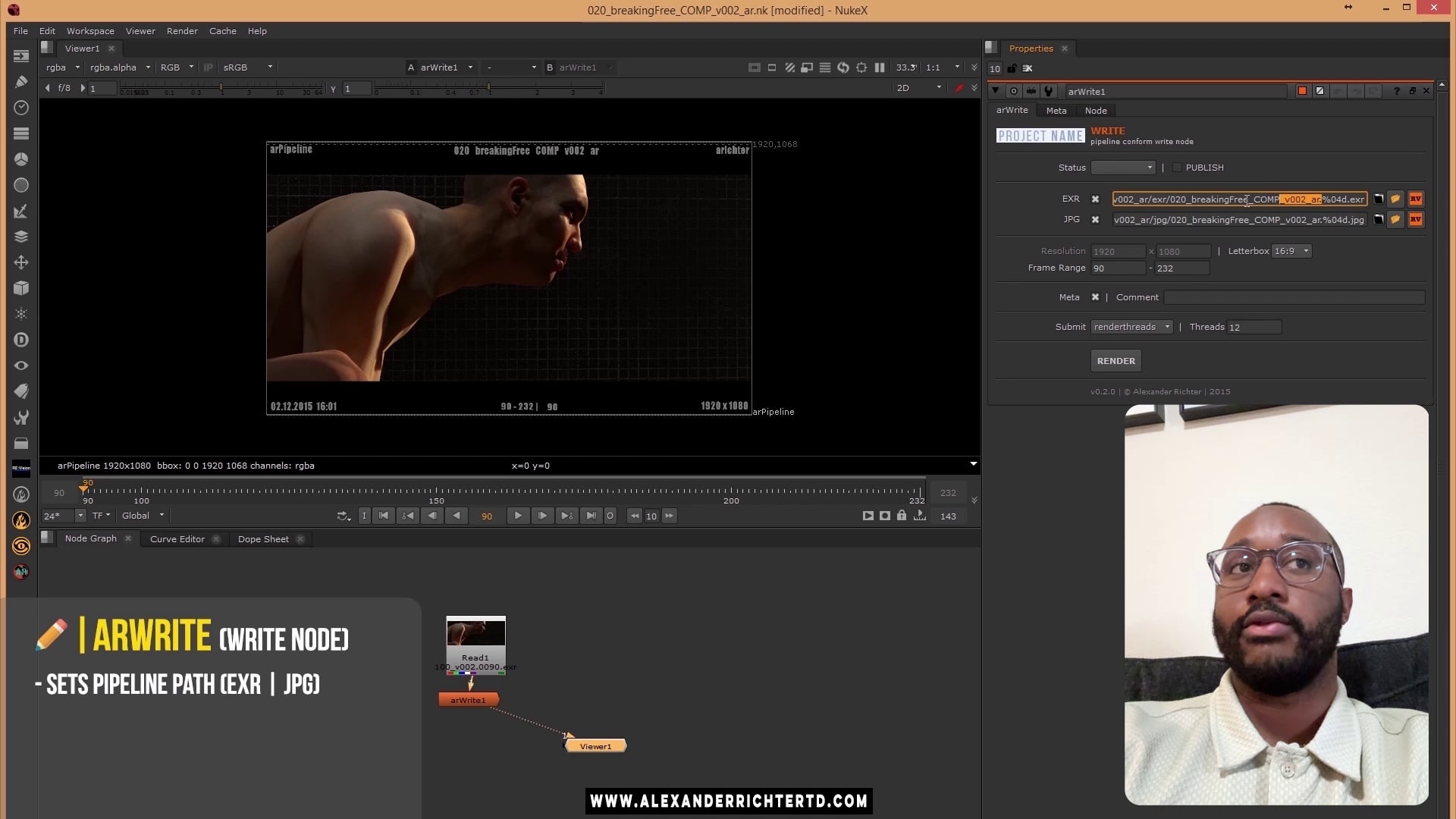
Task: Click the Comment input field
Action: tap(1294, 297)
